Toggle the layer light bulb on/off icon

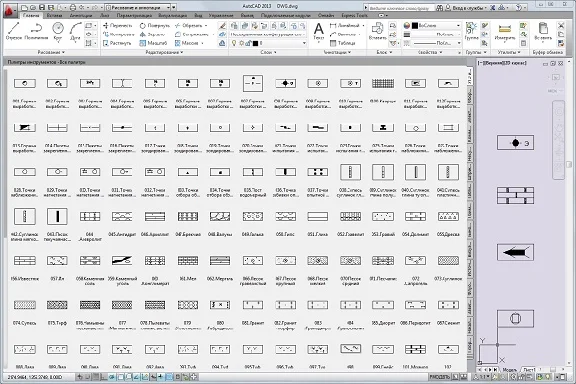(234, 43)
